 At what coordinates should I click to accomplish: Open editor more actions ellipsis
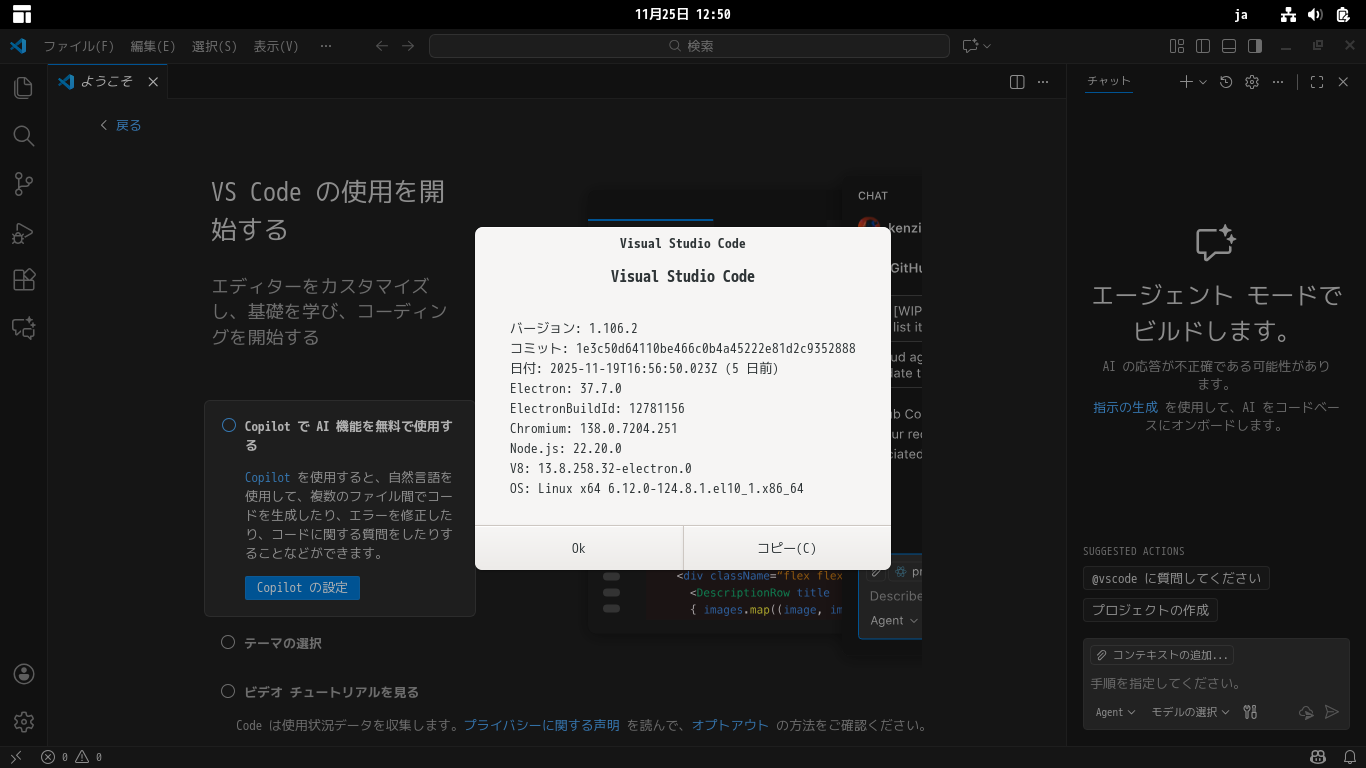tap(1043, 82)
